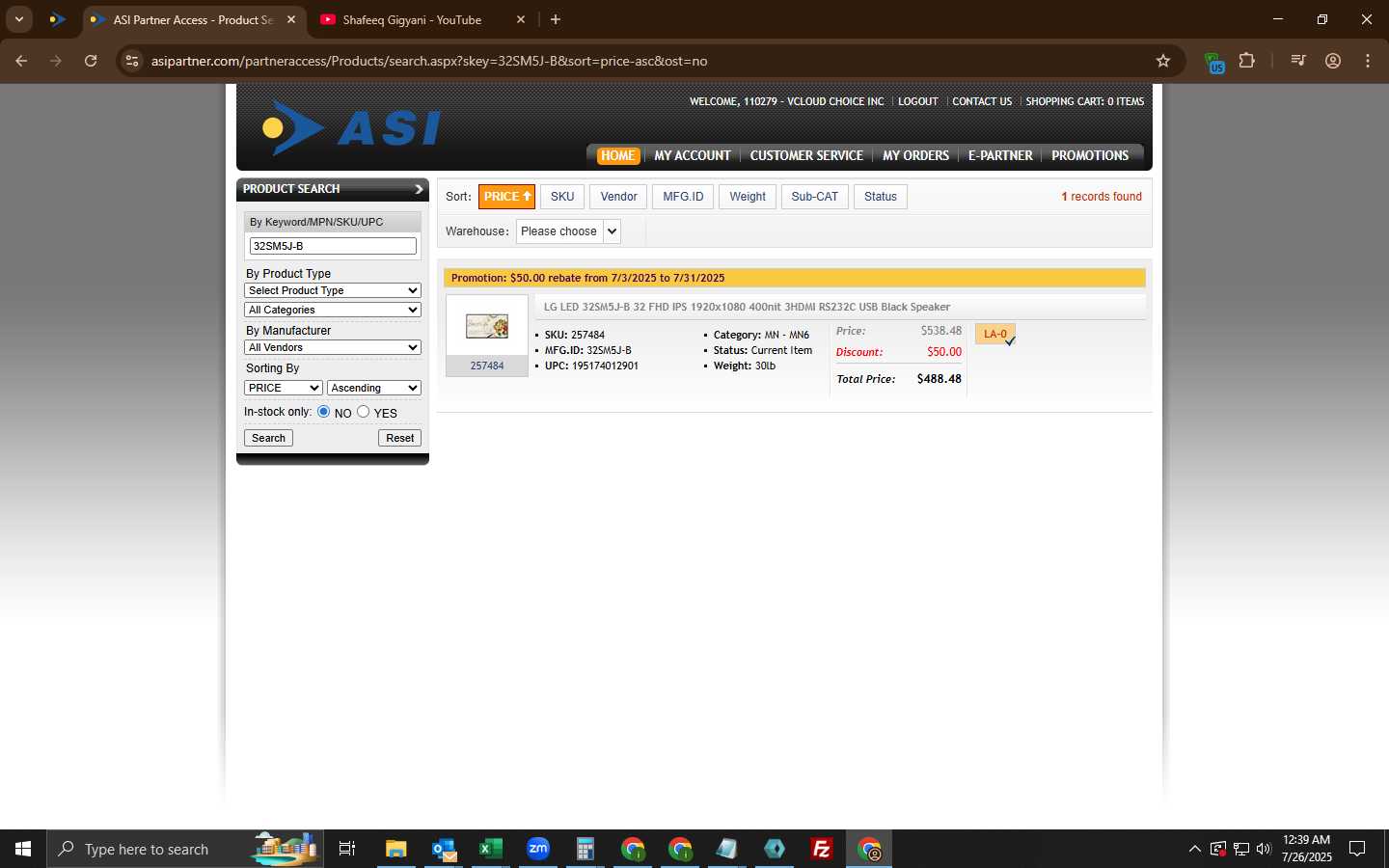Sort results by Sub-CAT
This screenshot has height=868, width=1389.
click(x=815, y=197)
